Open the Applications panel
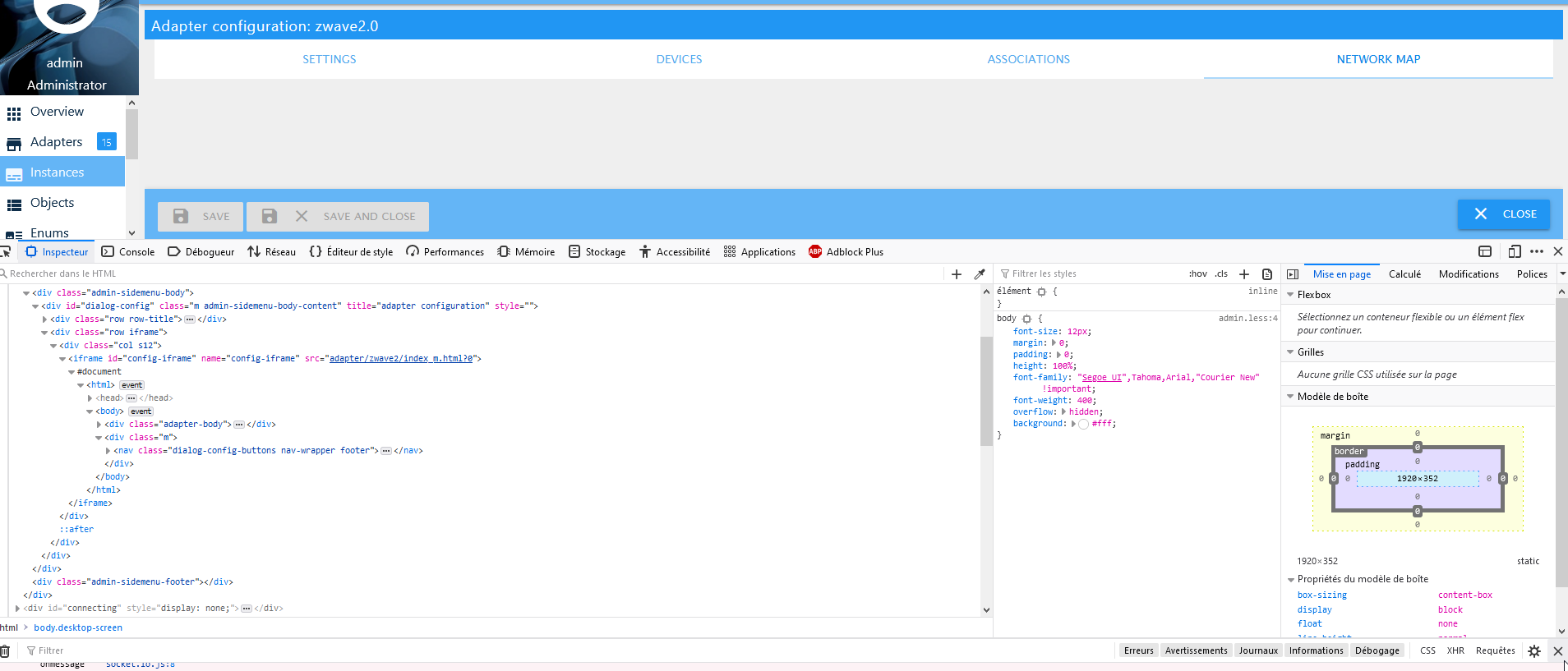This screenshot has height=671, width=1568. coord(759,252)
